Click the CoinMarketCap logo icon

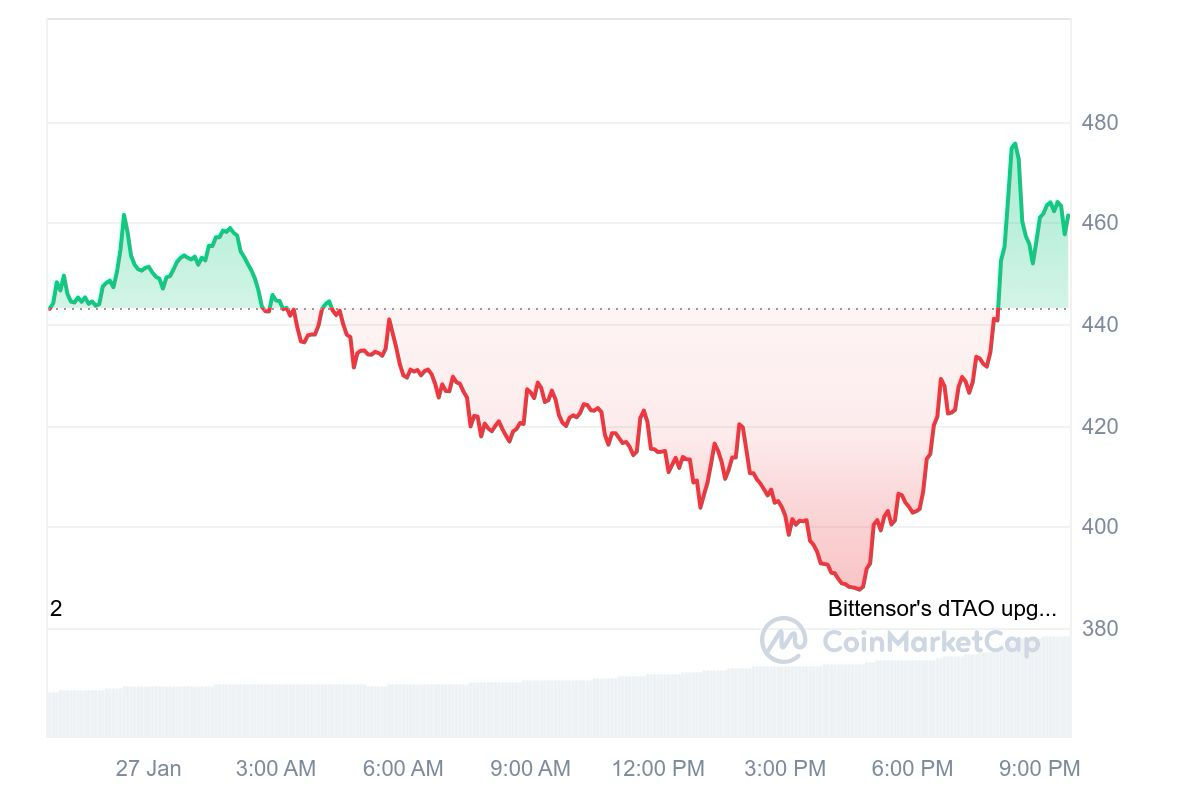(783, 640)
